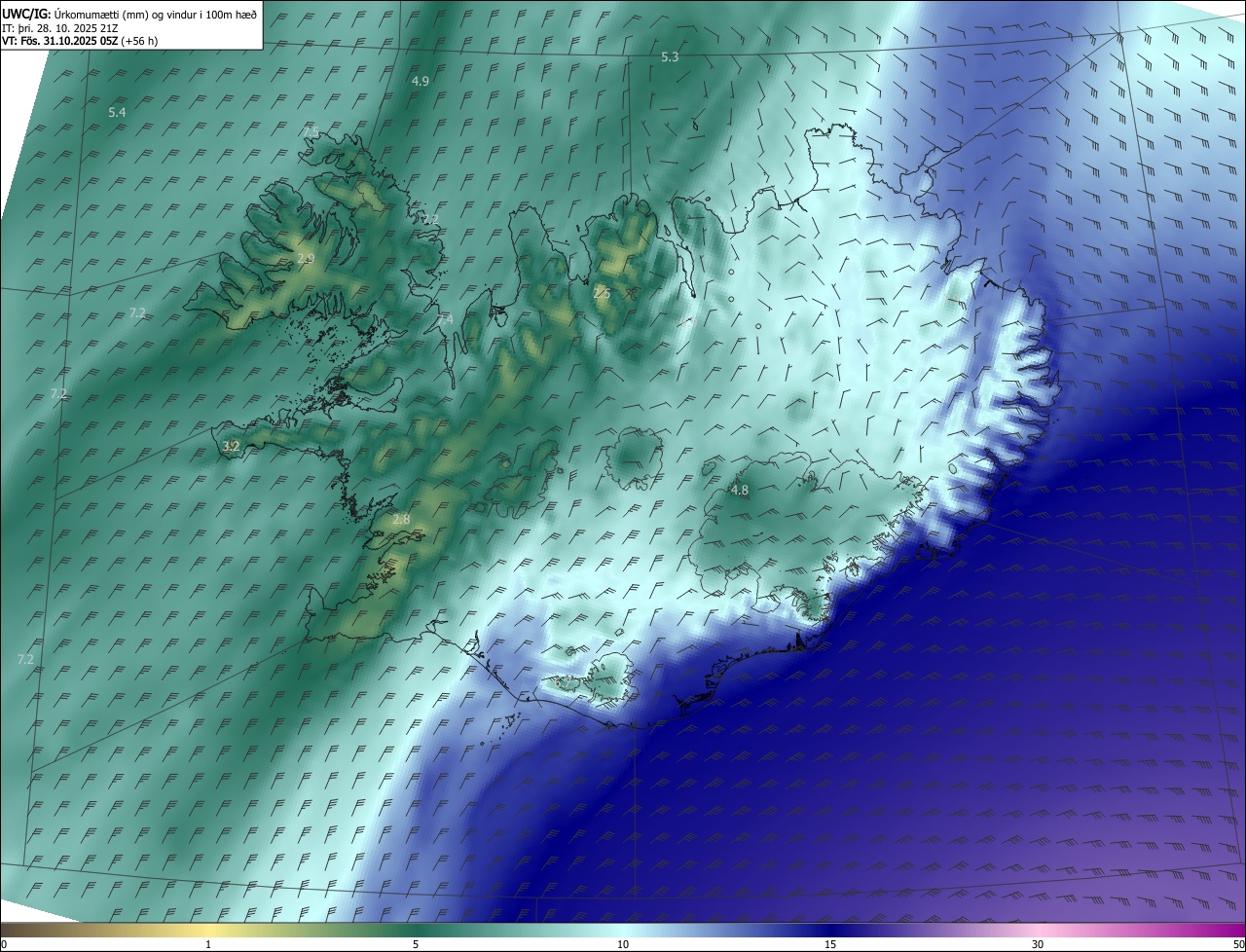Click the valid time "VT: Fös. 31.10.2025 05Z (+56 h)"

point(80,41)
